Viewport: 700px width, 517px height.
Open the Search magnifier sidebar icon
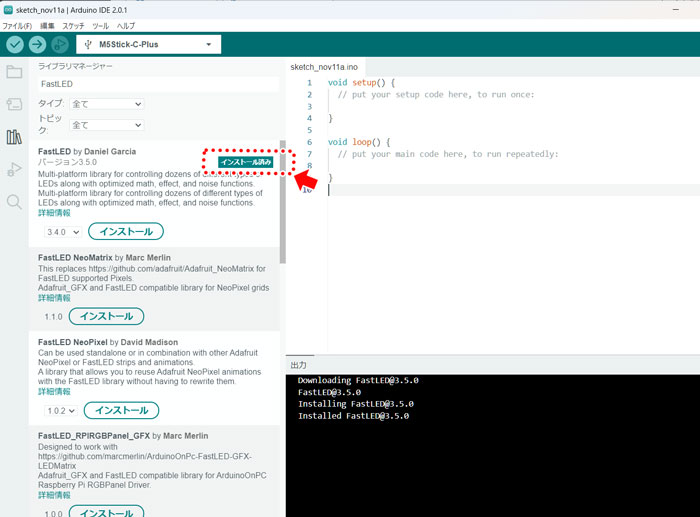(x=14, y=202)
